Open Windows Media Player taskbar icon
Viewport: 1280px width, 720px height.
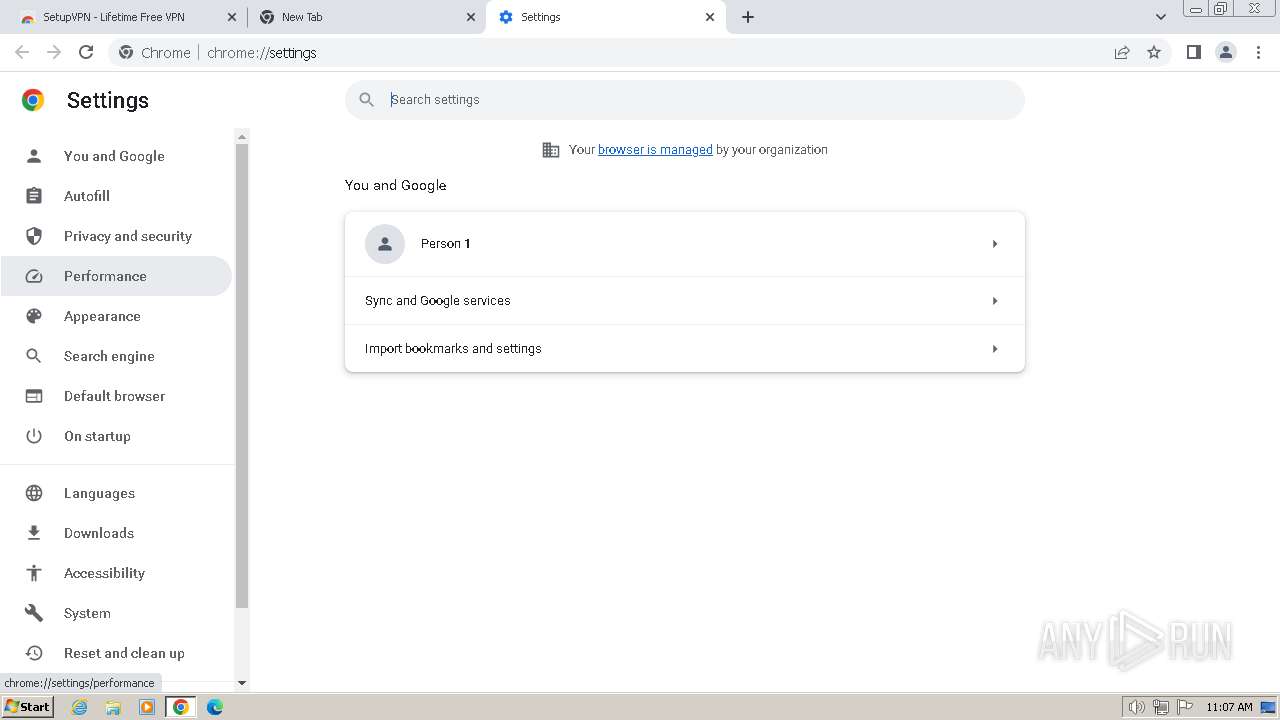[x=147, y=707]
